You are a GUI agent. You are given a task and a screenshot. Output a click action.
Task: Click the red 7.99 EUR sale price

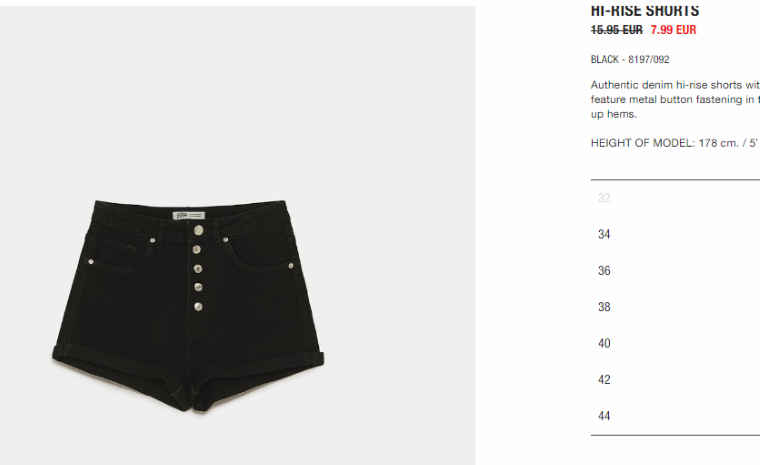(x=673, y=30)
